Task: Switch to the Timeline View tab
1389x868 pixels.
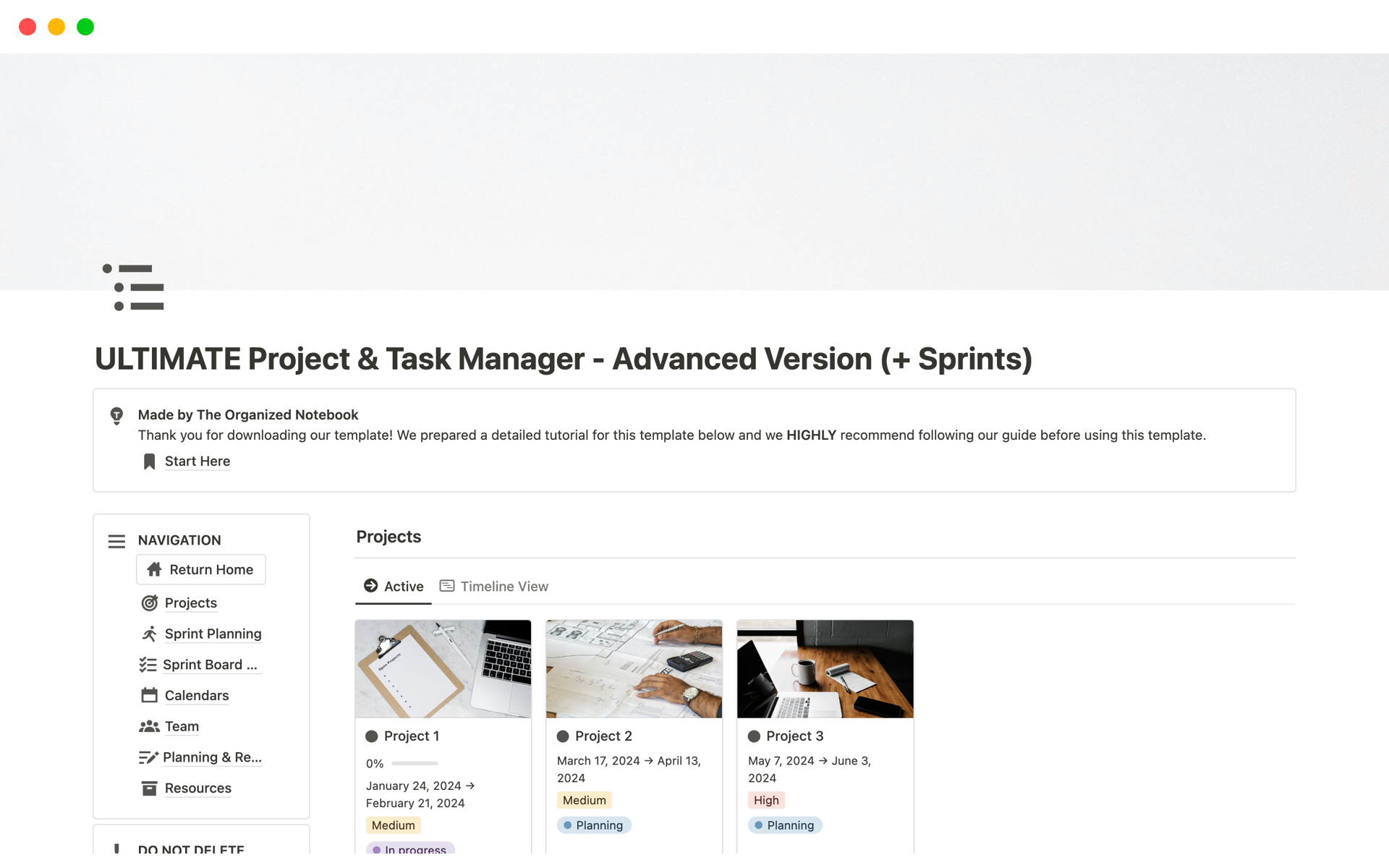Action: (494, 587)
